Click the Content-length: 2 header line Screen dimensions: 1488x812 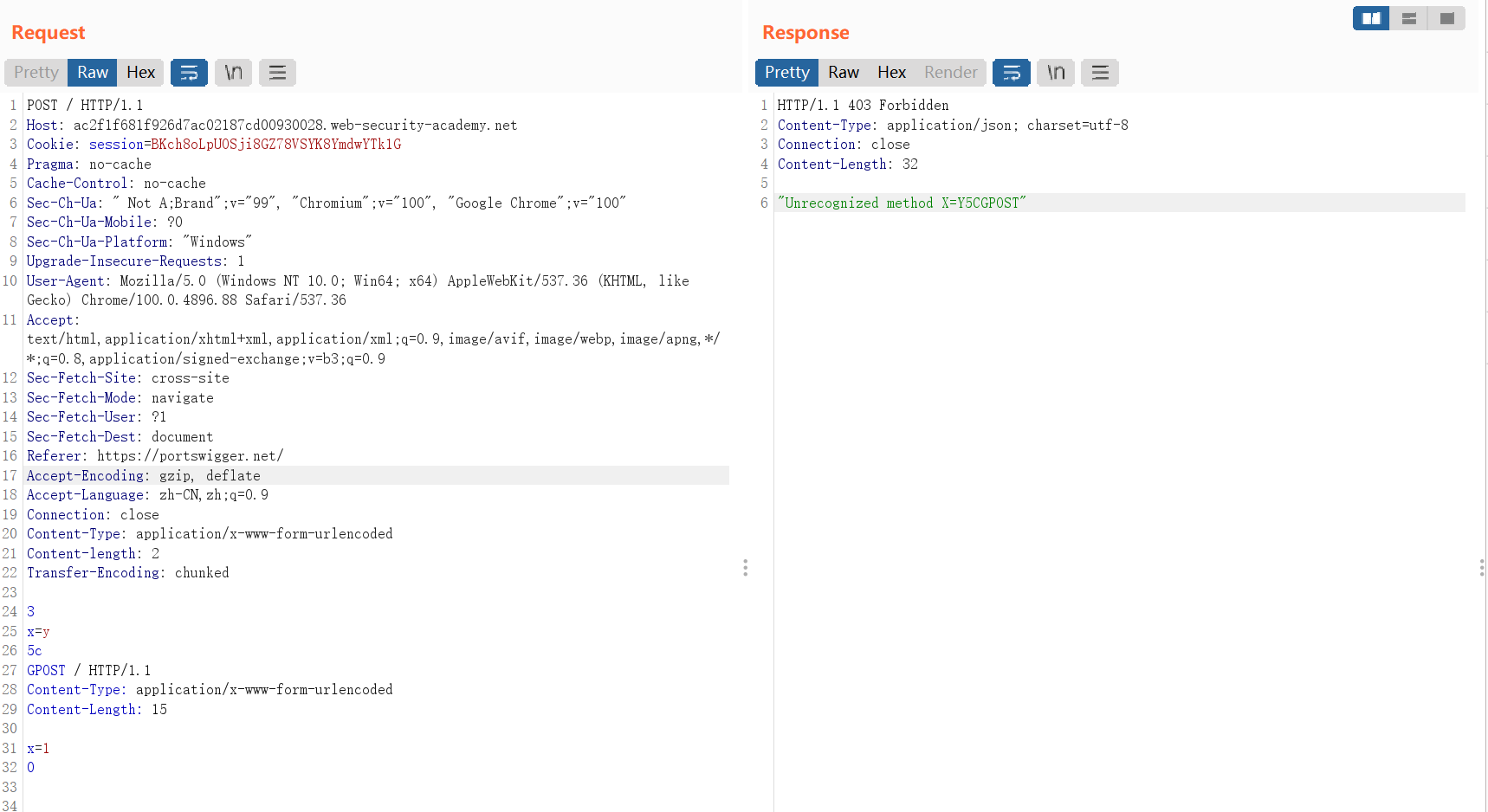point(93,554)
